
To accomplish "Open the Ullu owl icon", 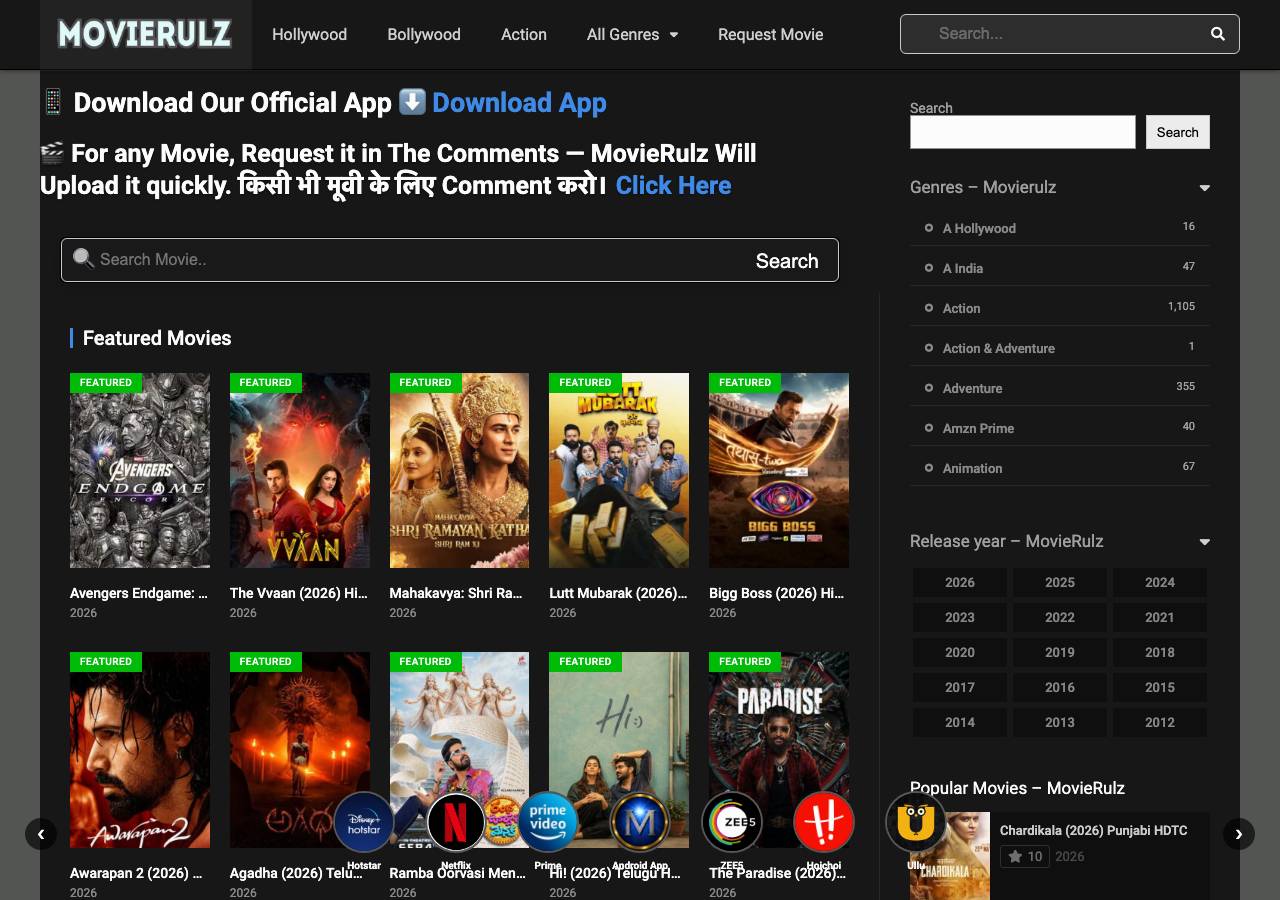I will pyautogui.click(x=916, y=823).
